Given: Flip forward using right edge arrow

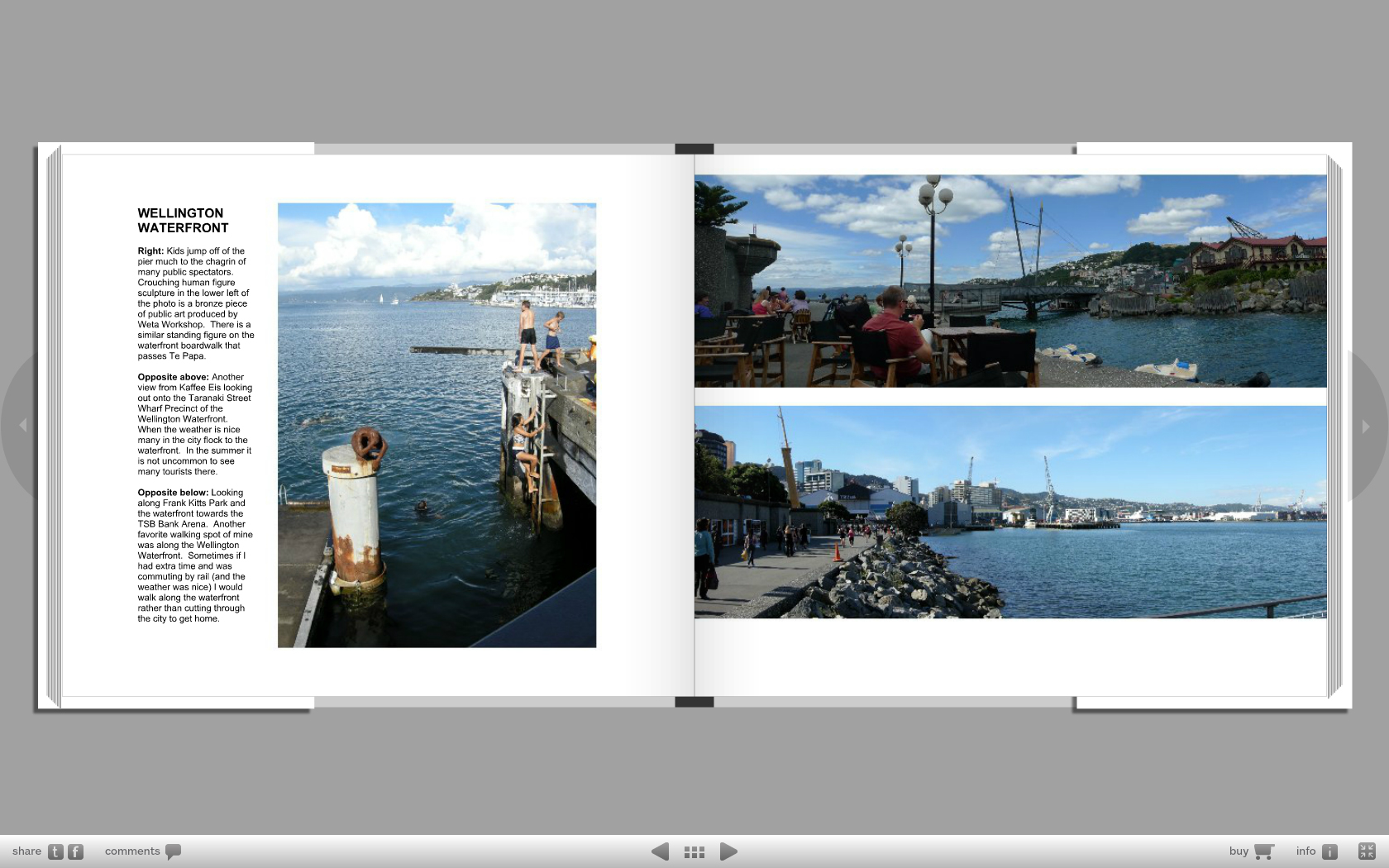Looking at the screenshot, I should 1366,427.
